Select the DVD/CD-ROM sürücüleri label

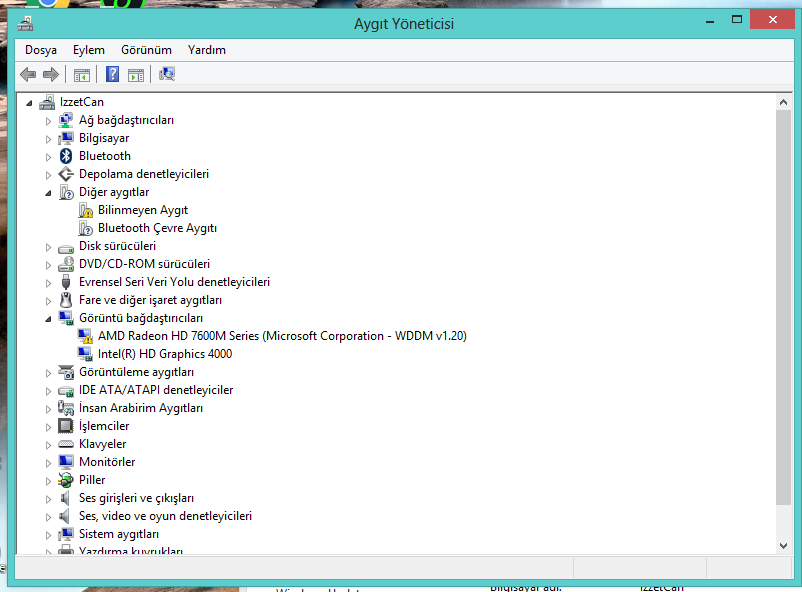144,264
